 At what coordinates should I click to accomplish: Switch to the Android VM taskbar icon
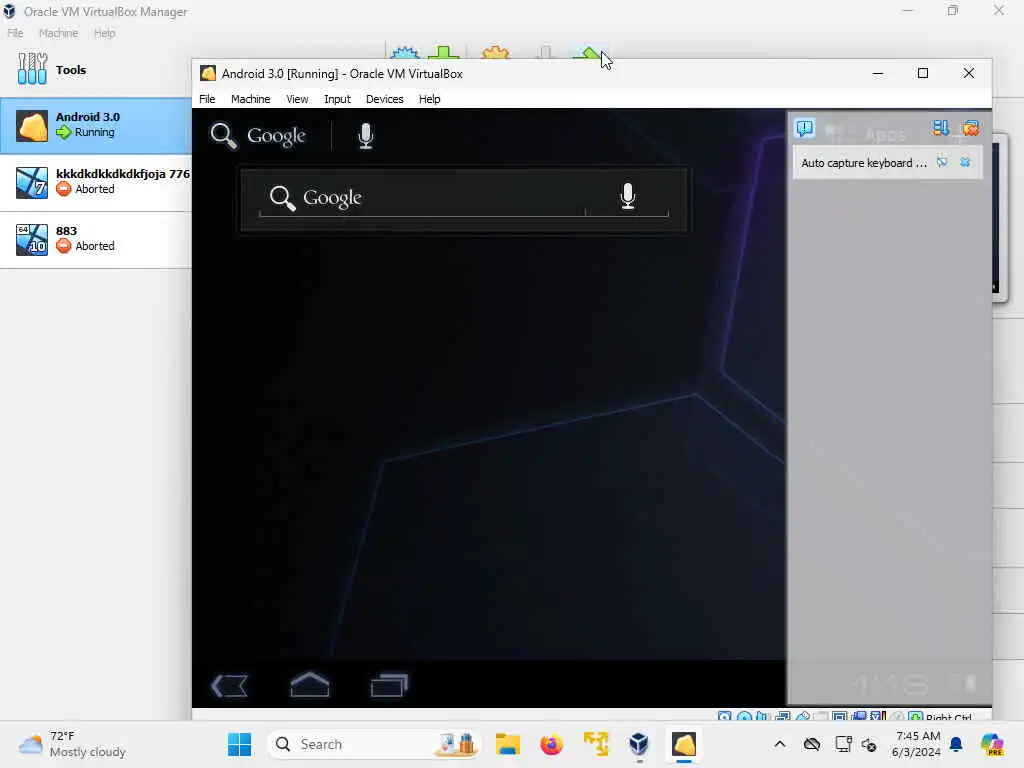coord(684,744)
